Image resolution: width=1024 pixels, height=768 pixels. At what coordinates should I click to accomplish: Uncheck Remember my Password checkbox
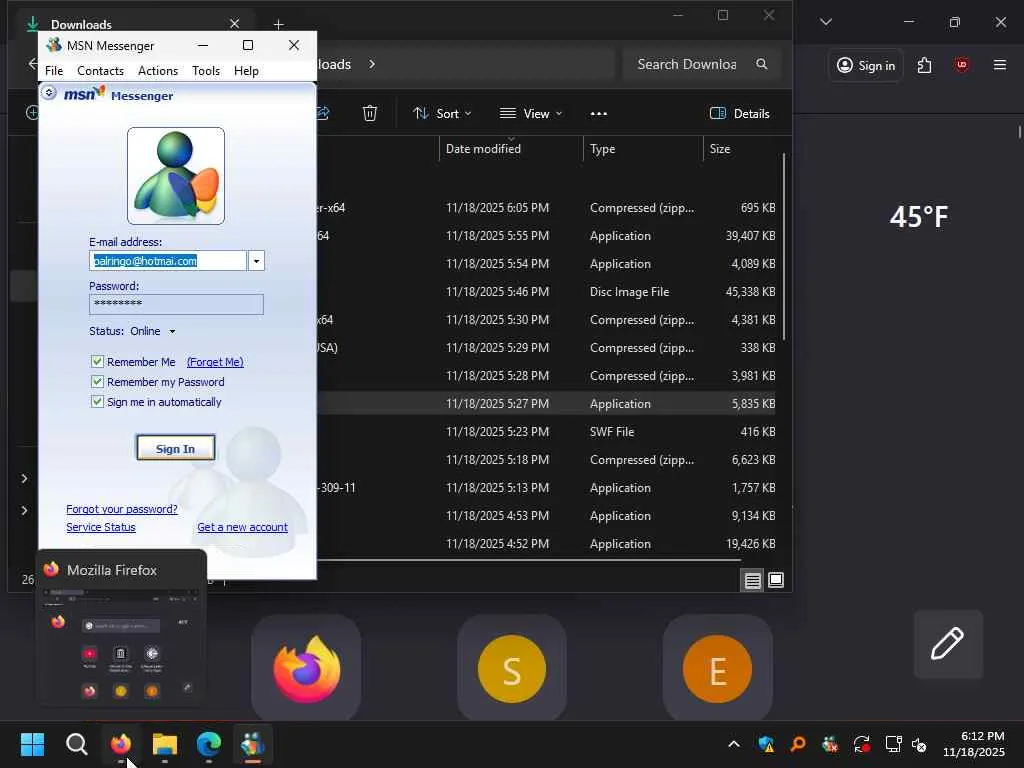click(x=97, y=381)
